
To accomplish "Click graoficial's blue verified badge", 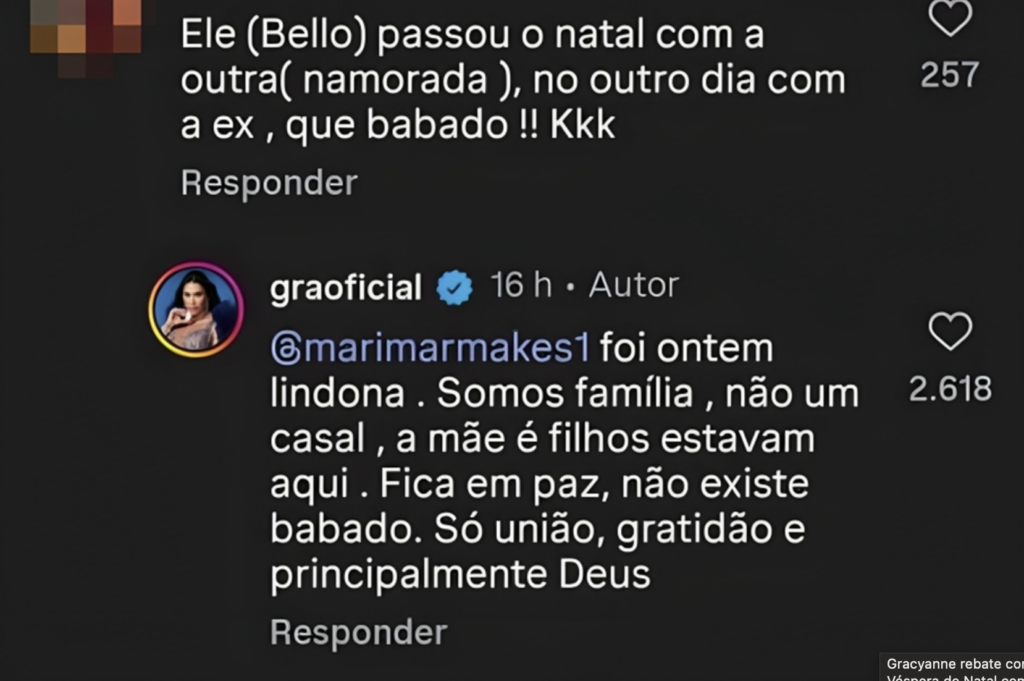I will pos(456,288).
